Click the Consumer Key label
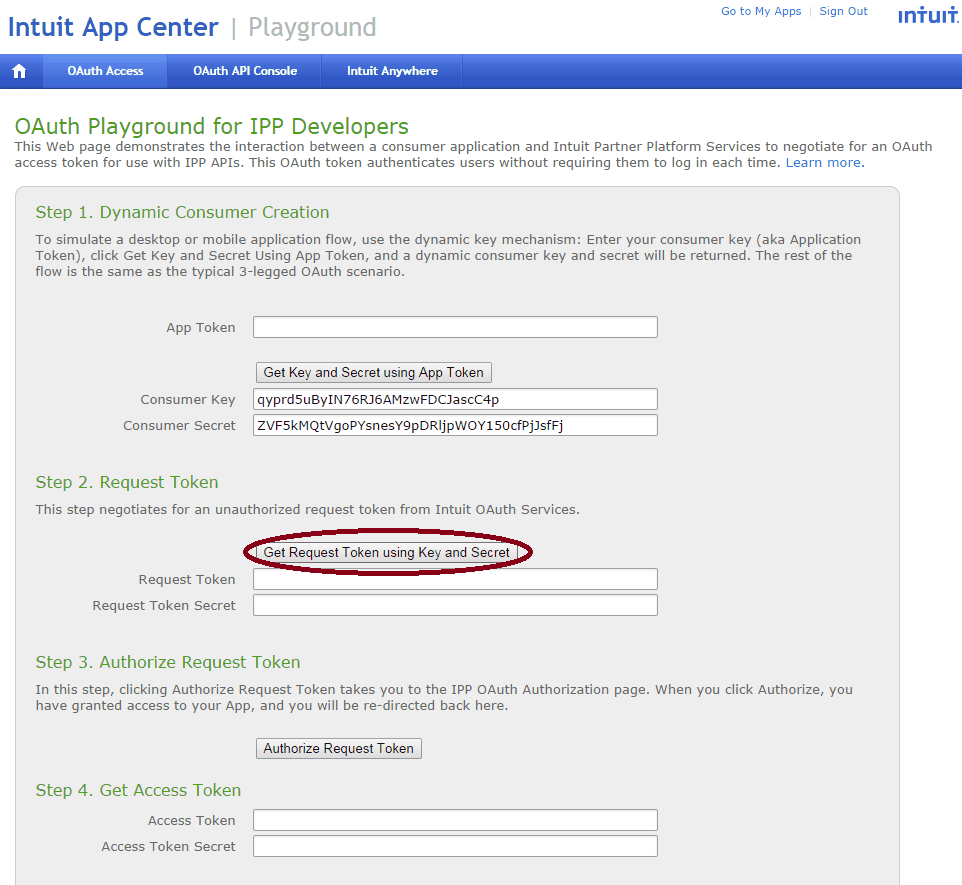Image resolution: width=962 pixels, height=885 pixels. [x=188, y=400]
